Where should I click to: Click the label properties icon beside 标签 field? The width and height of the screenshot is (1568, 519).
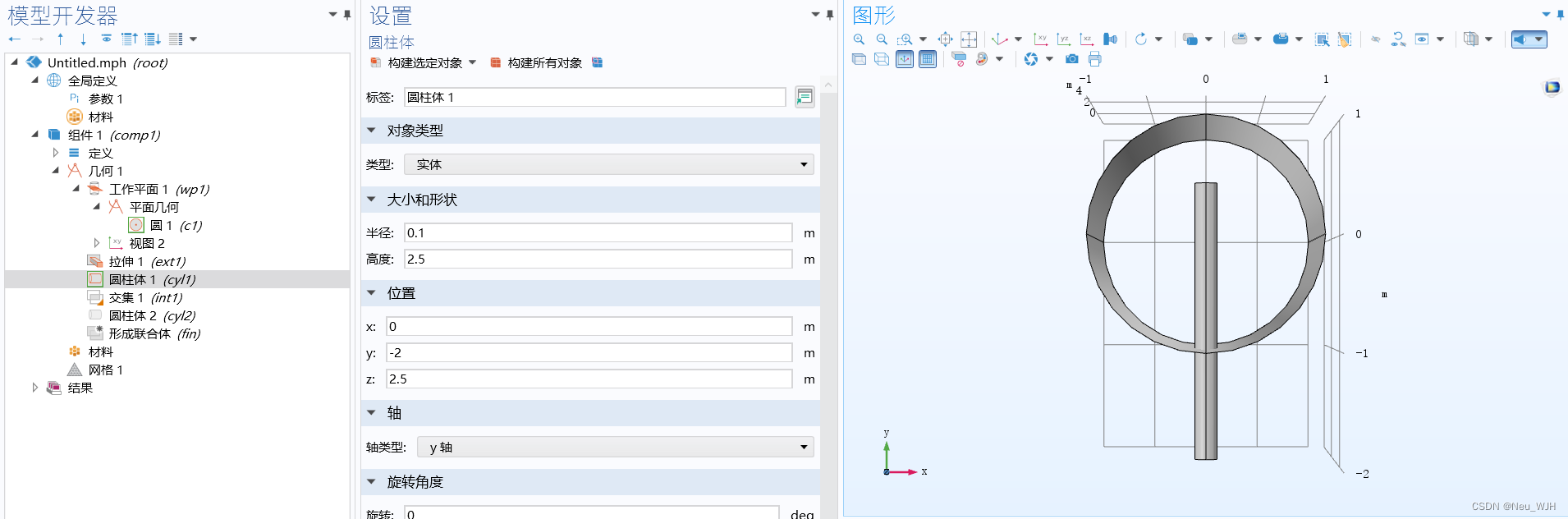coord(805,97)
